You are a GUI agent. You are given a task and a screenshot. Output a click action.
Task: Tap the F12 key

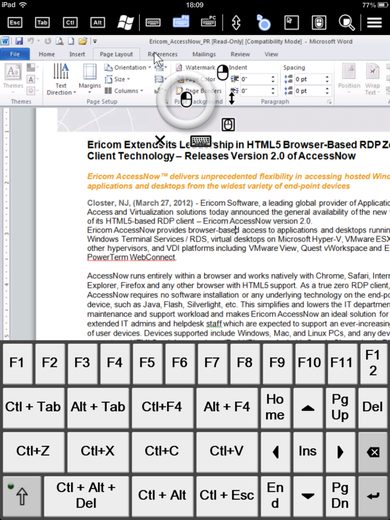point(373,363)
